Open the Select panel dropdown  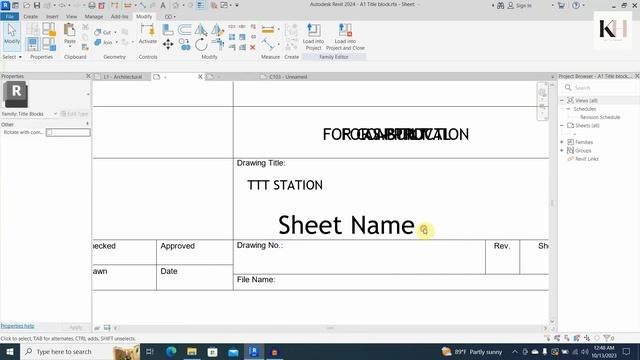click(12, 57)
